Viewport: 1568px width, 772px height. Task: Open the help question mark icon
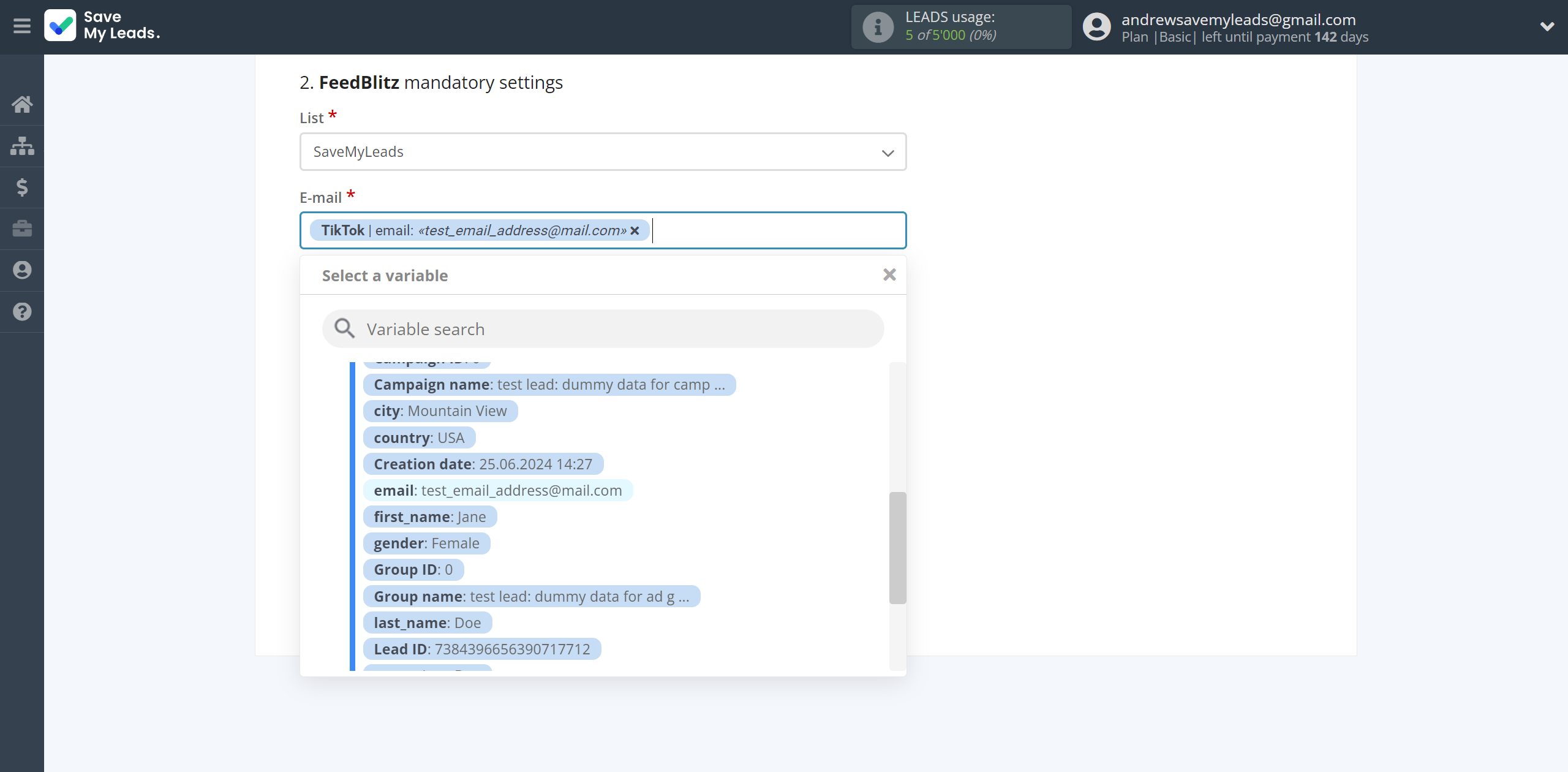click(x=22, y=312)
